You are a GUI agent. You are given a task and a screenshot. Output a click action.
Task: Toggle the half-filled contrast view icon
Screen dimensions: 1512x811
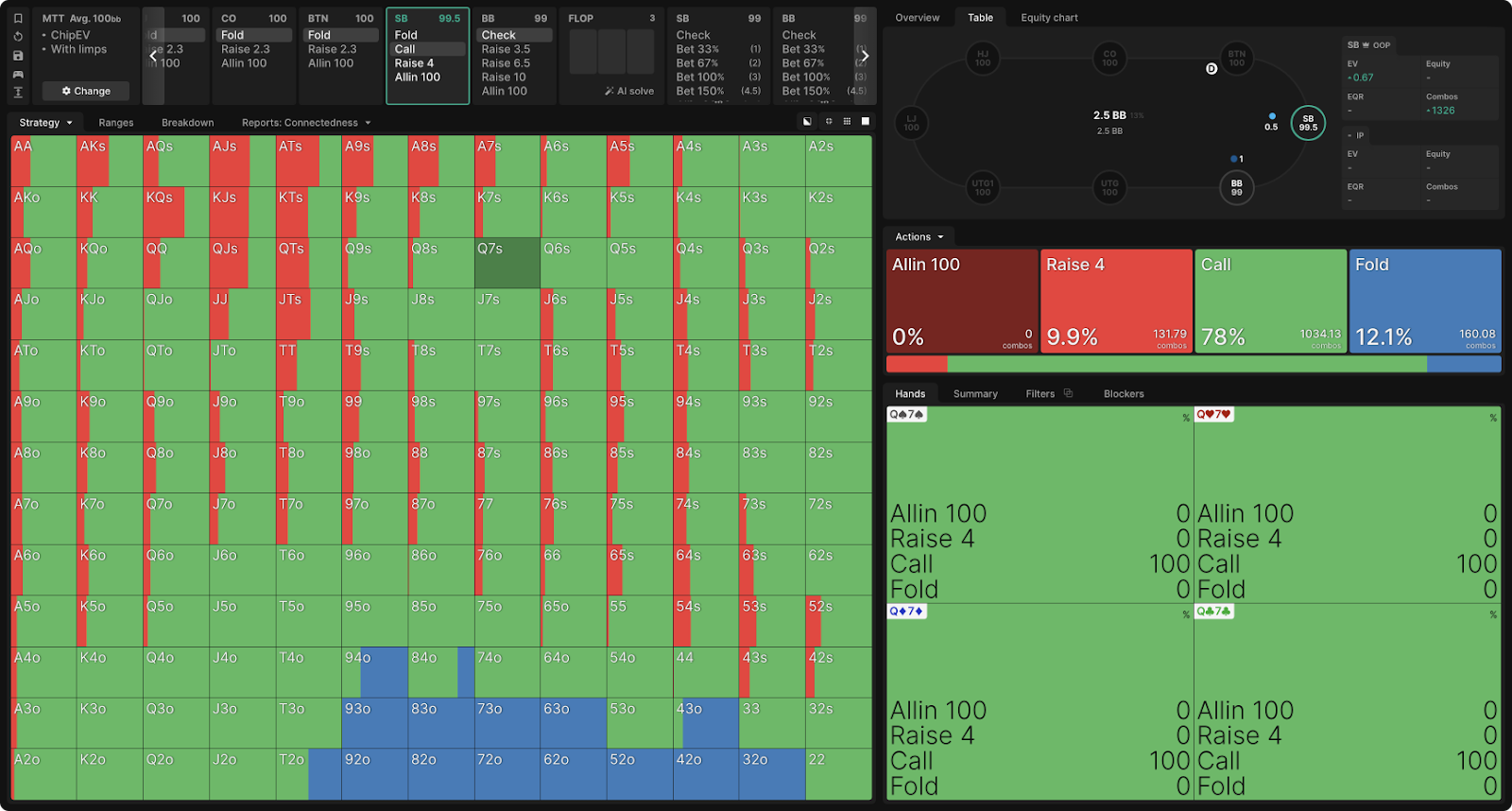pos(807,122)
